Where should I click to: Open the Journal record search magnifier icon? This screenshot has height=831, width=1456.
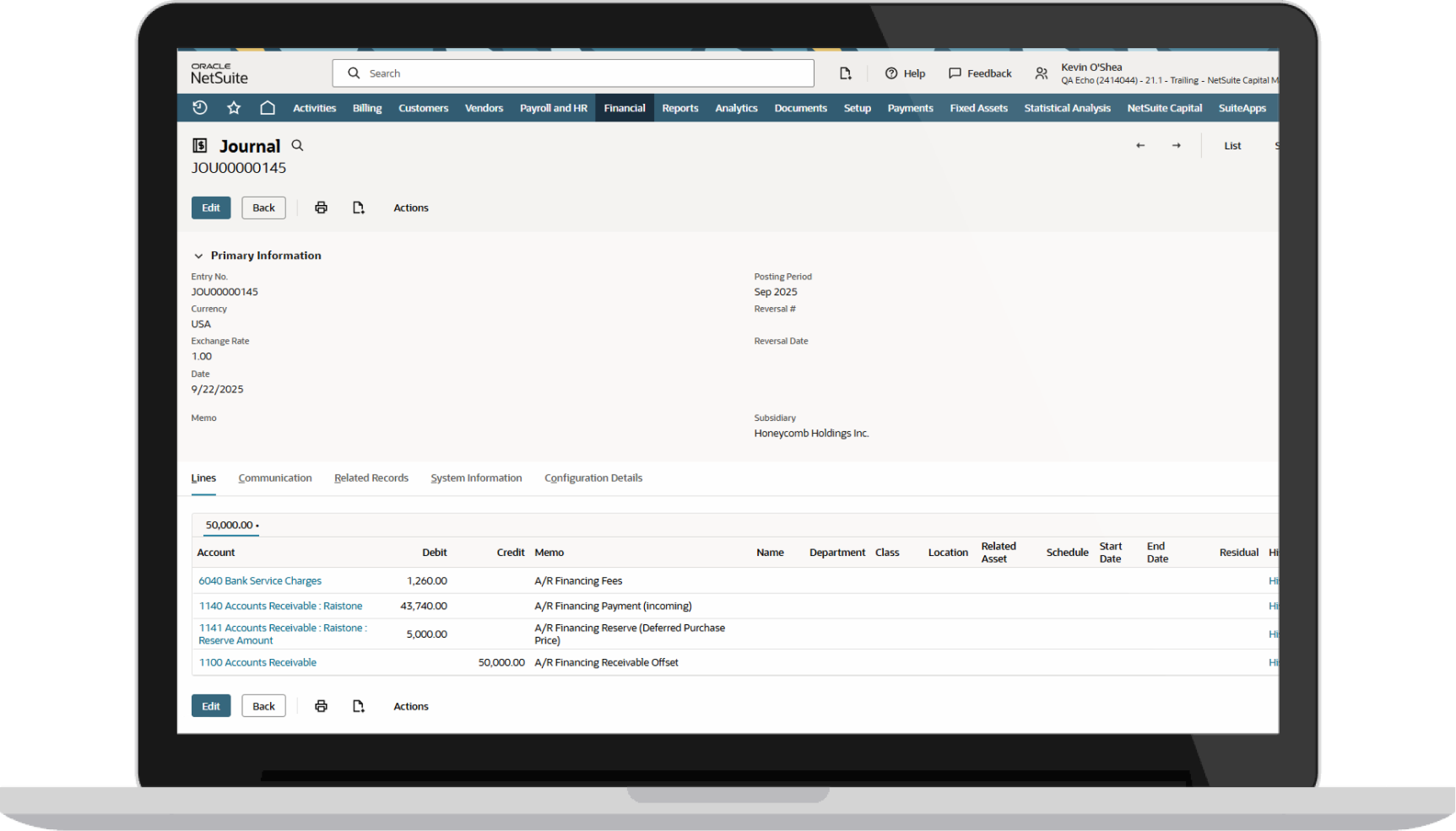coord(297,145)
